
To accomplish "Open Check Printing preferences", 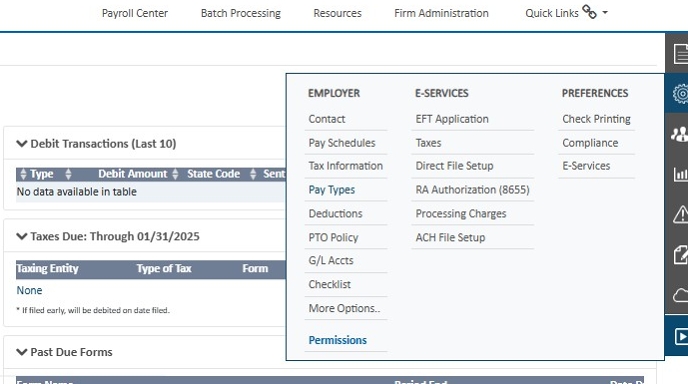I will [x=596, y=119].
